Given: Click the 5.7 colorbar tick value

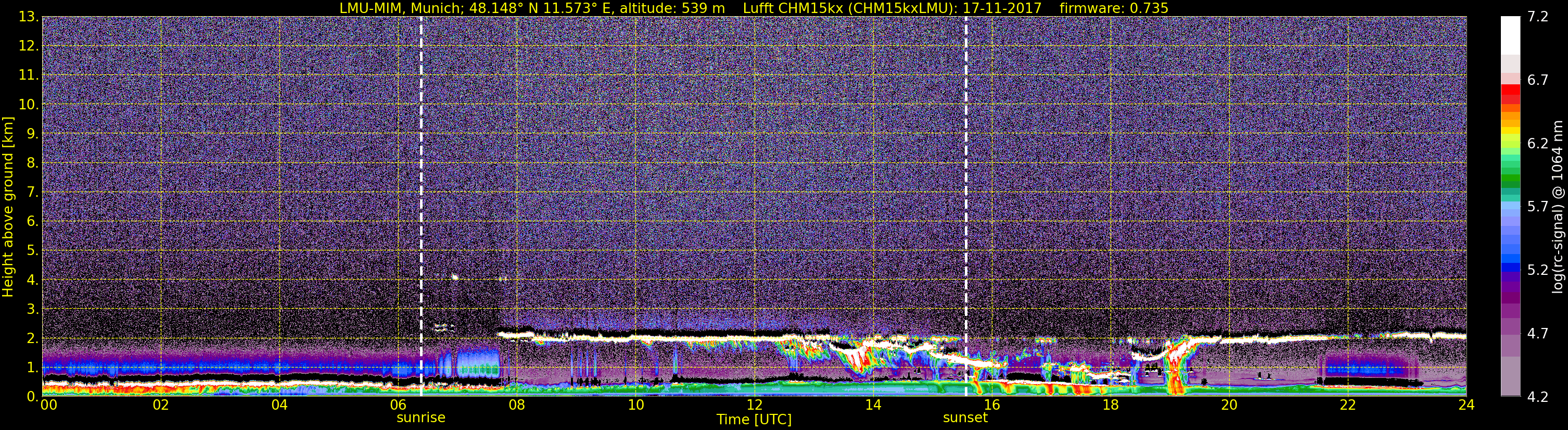Looking at the screenshot, I should 1538,207.
